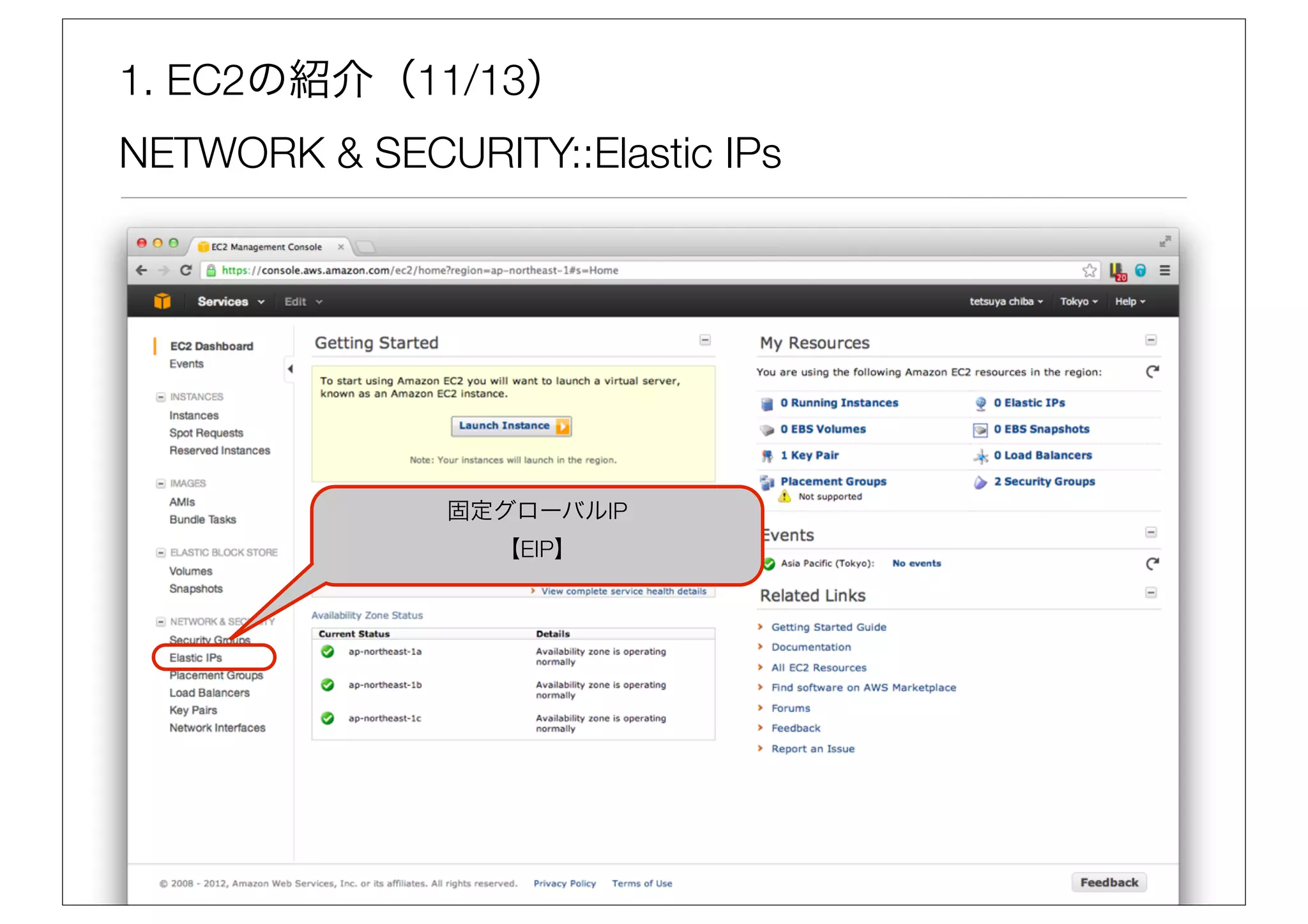
Task: Select the EC2 Management Console tab
Action: click(268, 246)
